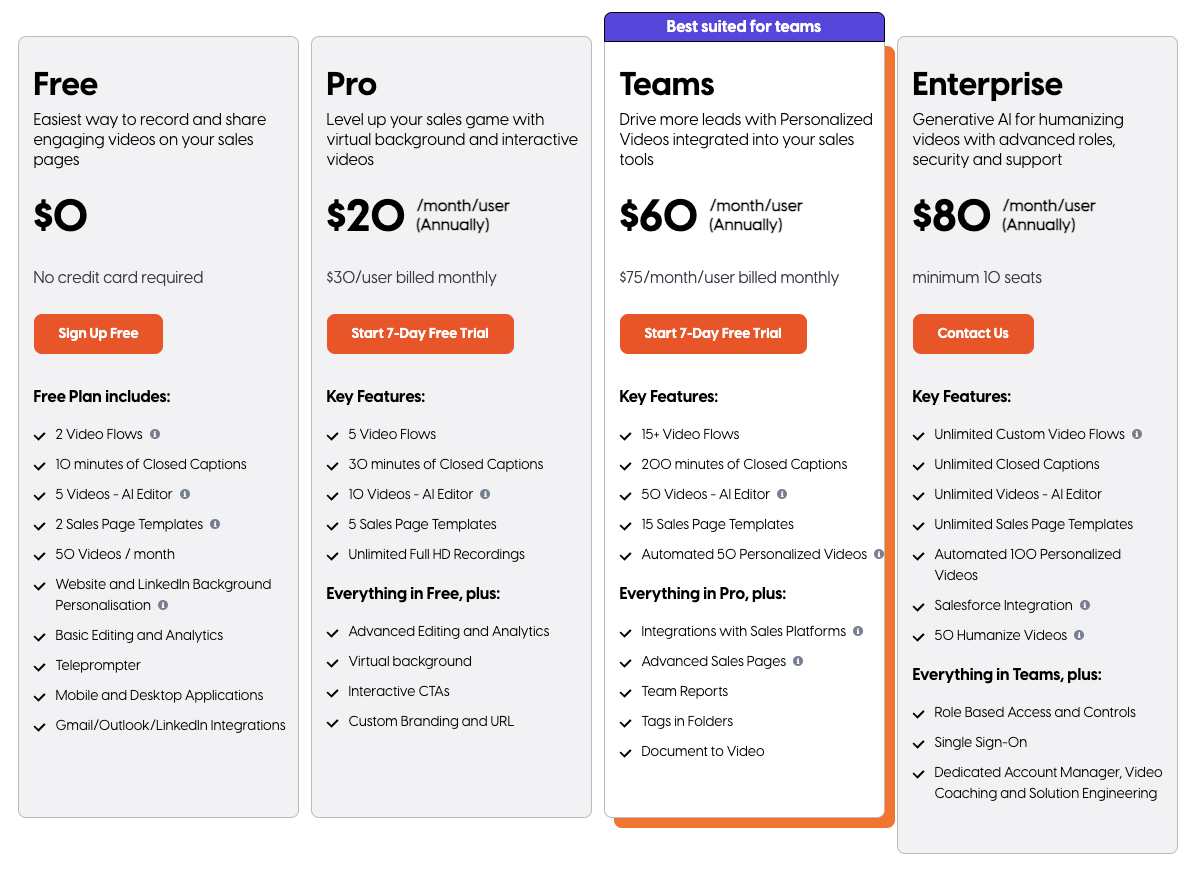This screenshot has width=1193, height=869.
Task: Click info icon beside Teams 50 Videos - AI Editor
Action: (x=782, y=494)
